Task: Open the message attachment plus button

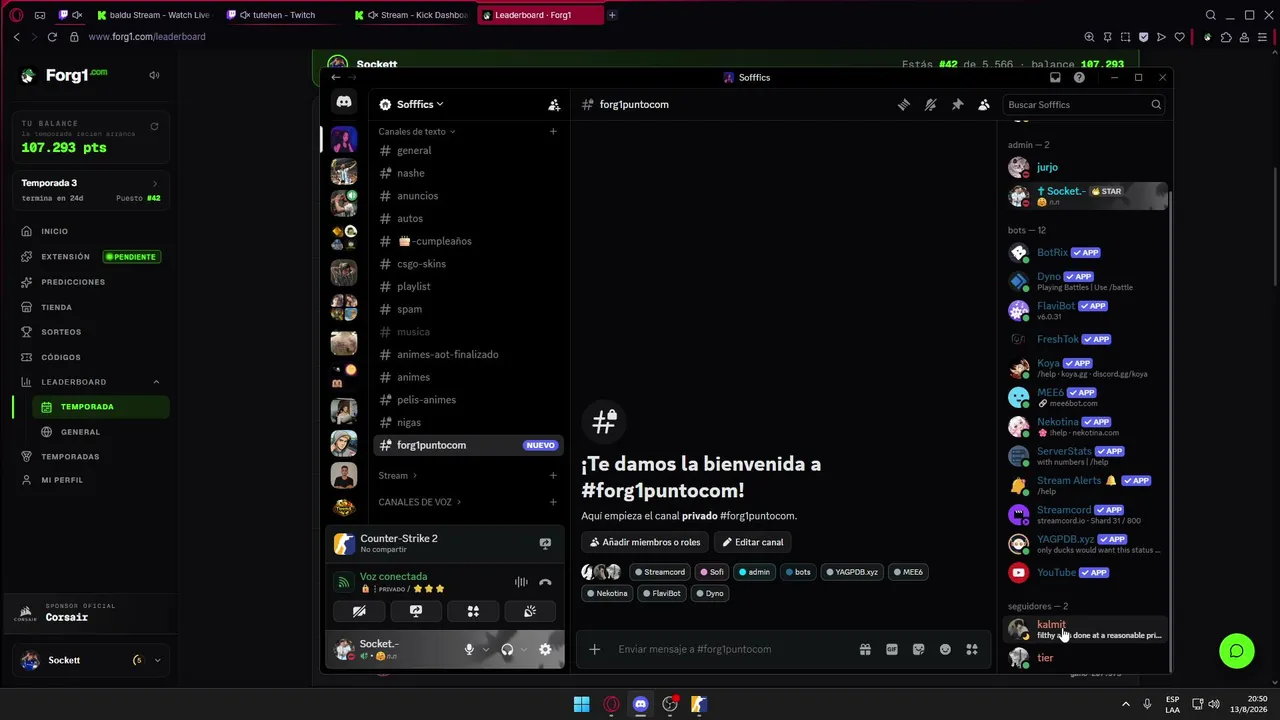Action: coord(594,649)
